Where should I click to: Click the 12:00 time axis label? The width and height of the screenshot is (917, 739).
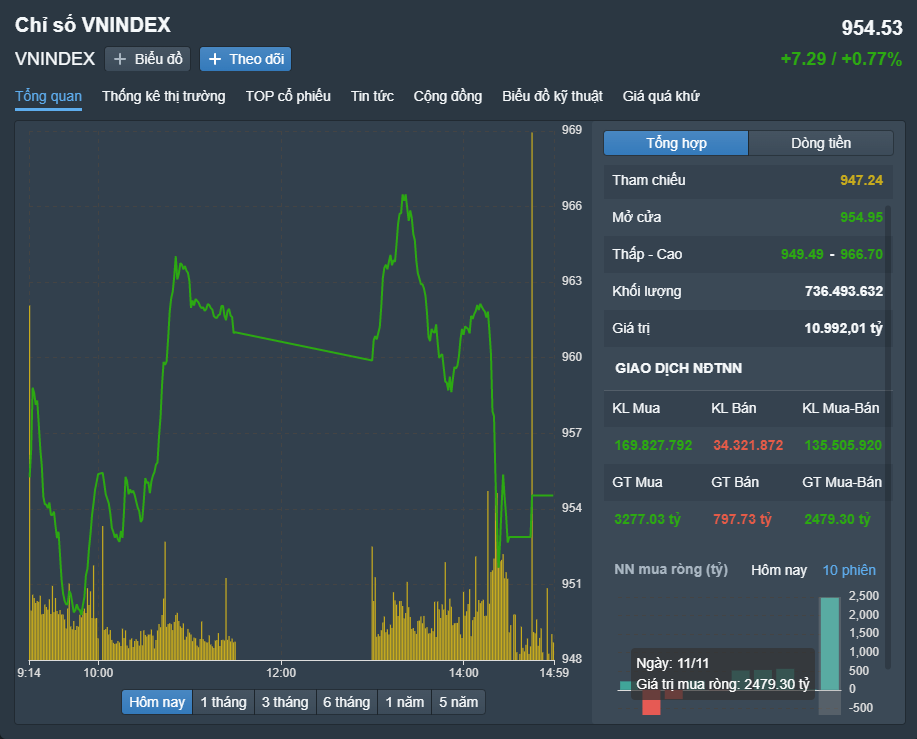281,673
